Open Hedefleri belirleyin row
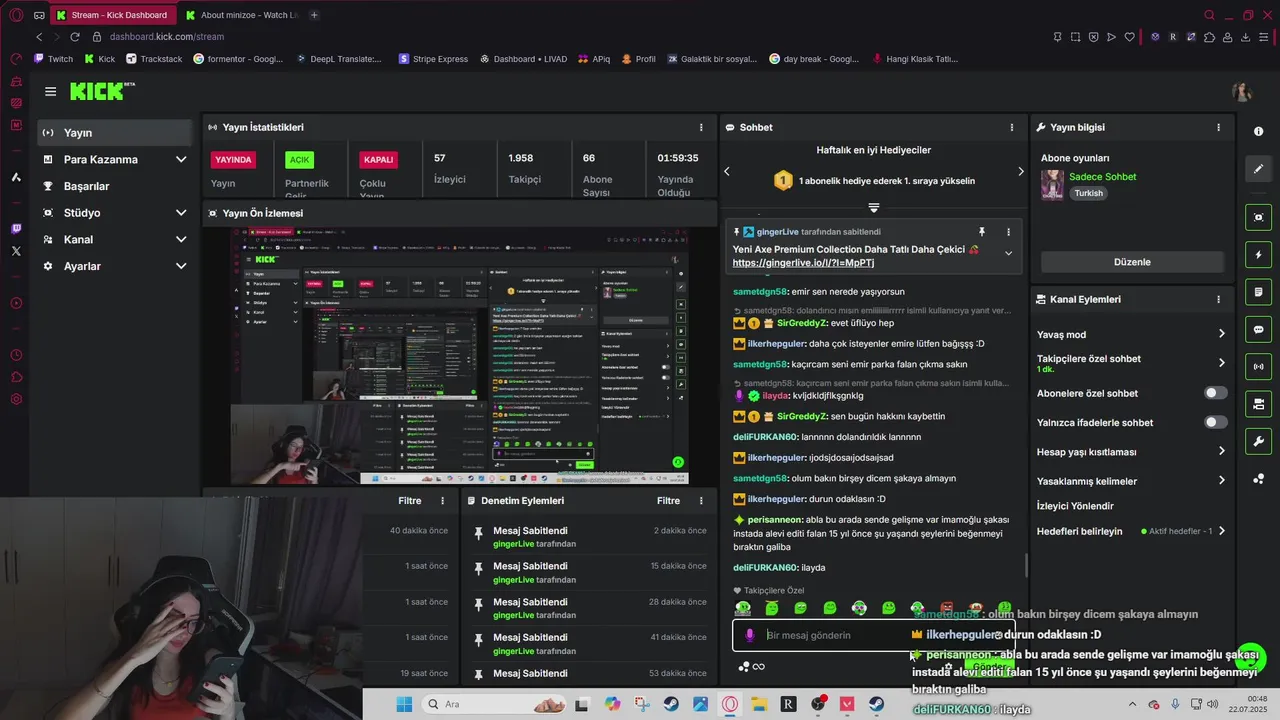 tap(1132, 531)
